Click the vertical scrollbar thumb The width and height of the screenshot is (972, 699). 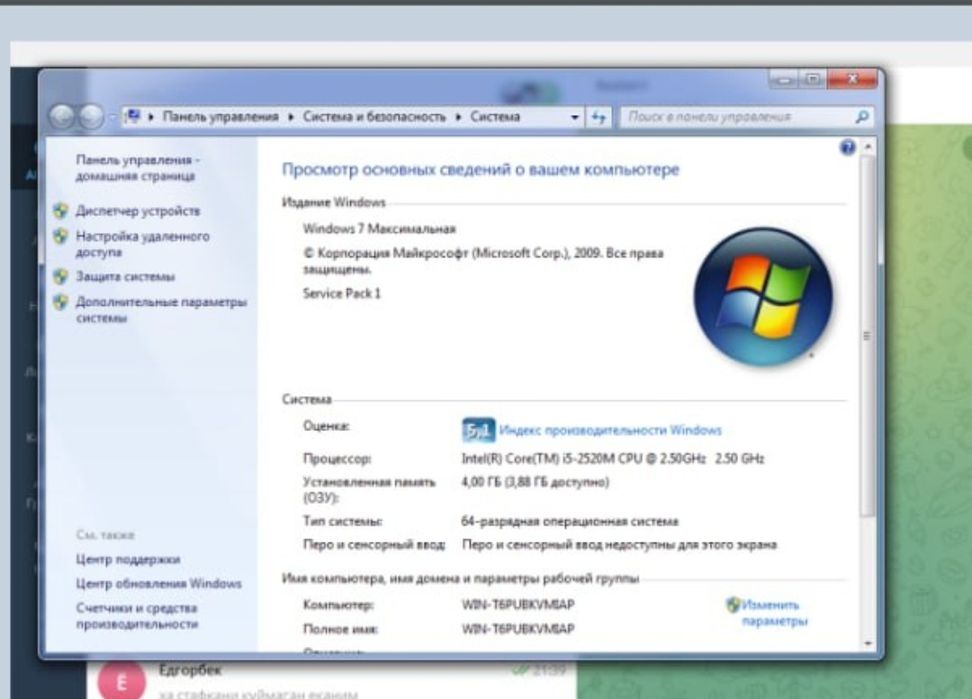[x=868, y=335]
